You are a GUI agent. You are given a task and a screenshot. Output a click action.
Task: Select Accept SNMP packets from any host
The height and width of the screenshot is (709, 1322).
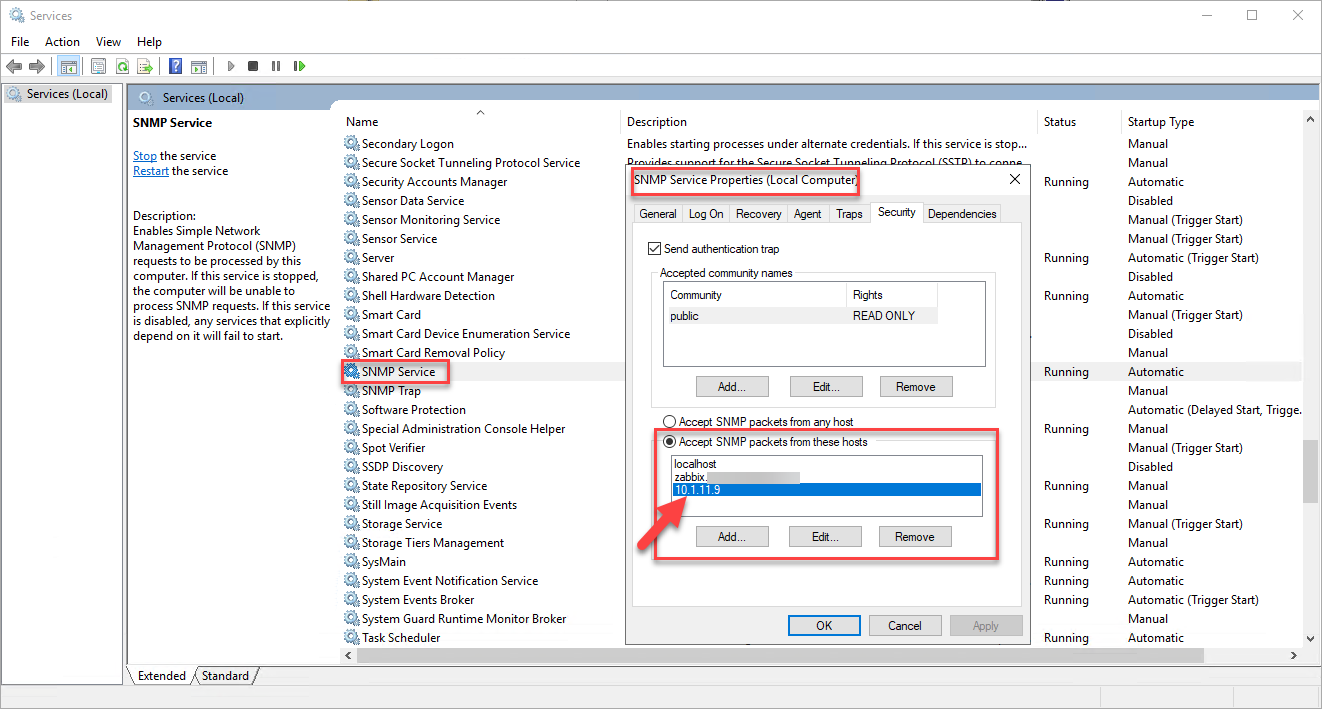[670, 421]
